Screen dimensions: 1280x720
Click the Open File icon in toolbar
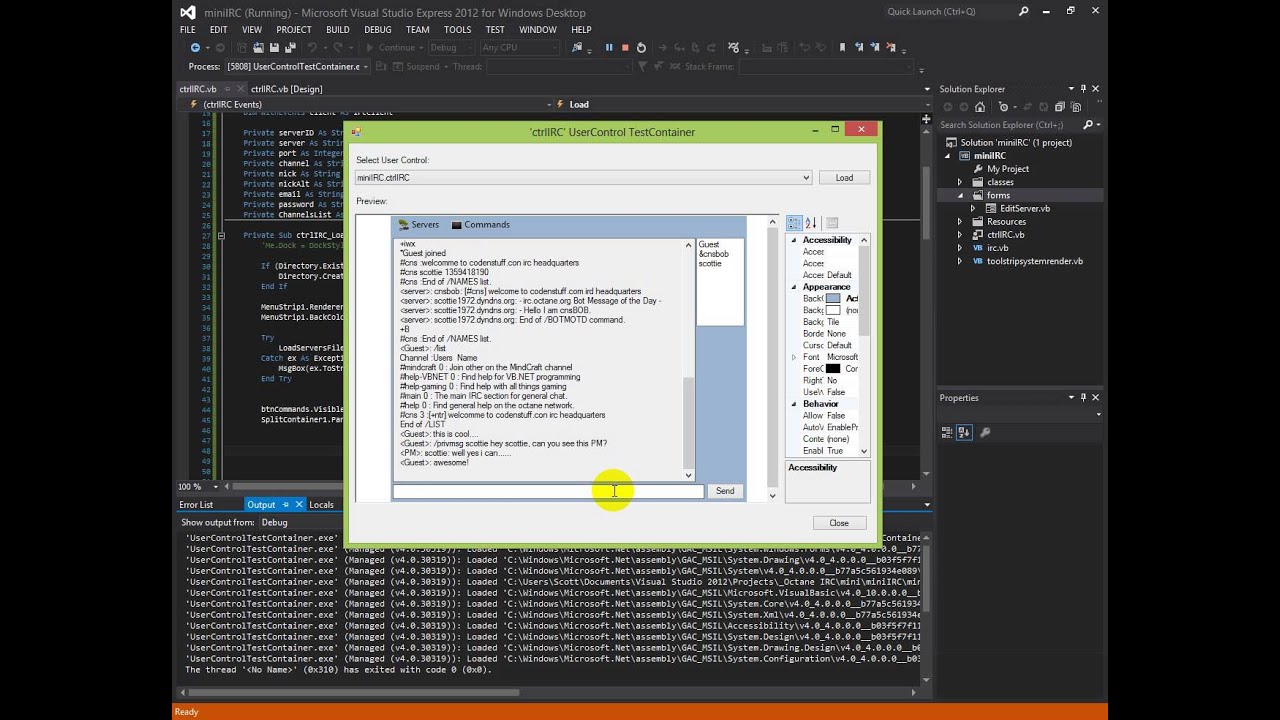[x=258, y=47]
